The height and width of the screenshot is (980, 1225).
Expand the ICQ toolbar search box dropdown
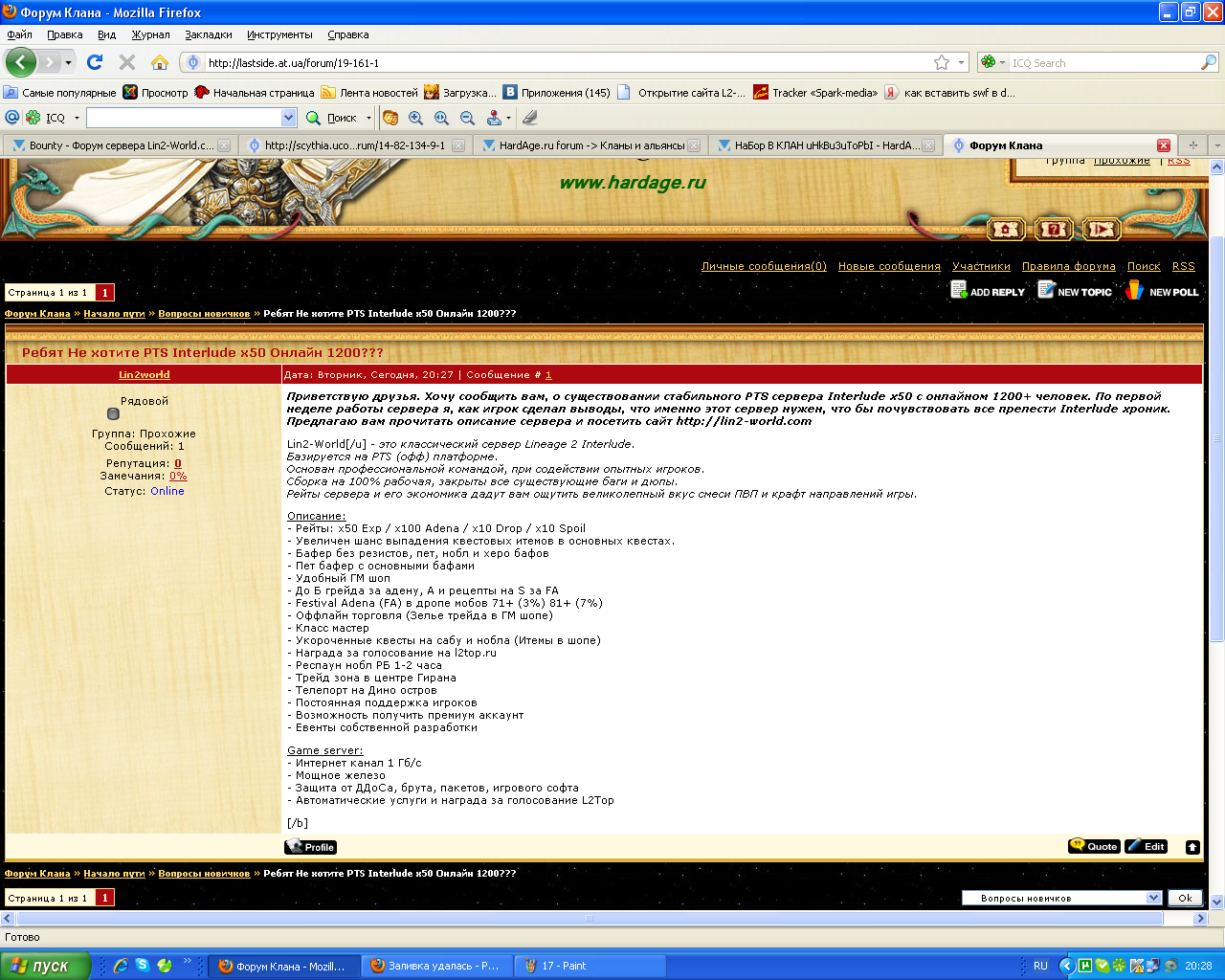coord(289,118)
